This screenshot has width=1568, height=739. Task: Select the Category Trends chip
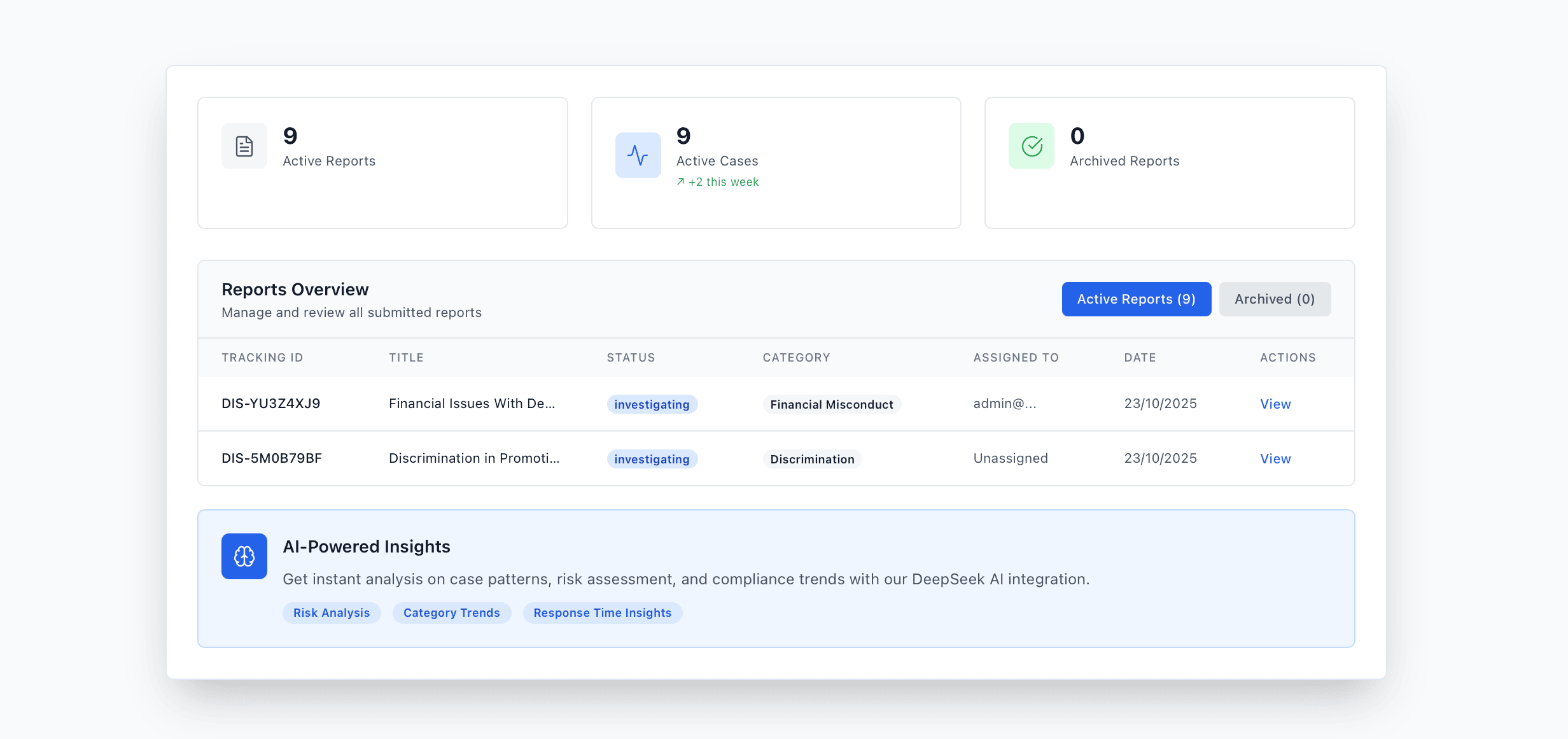(451, 612)
